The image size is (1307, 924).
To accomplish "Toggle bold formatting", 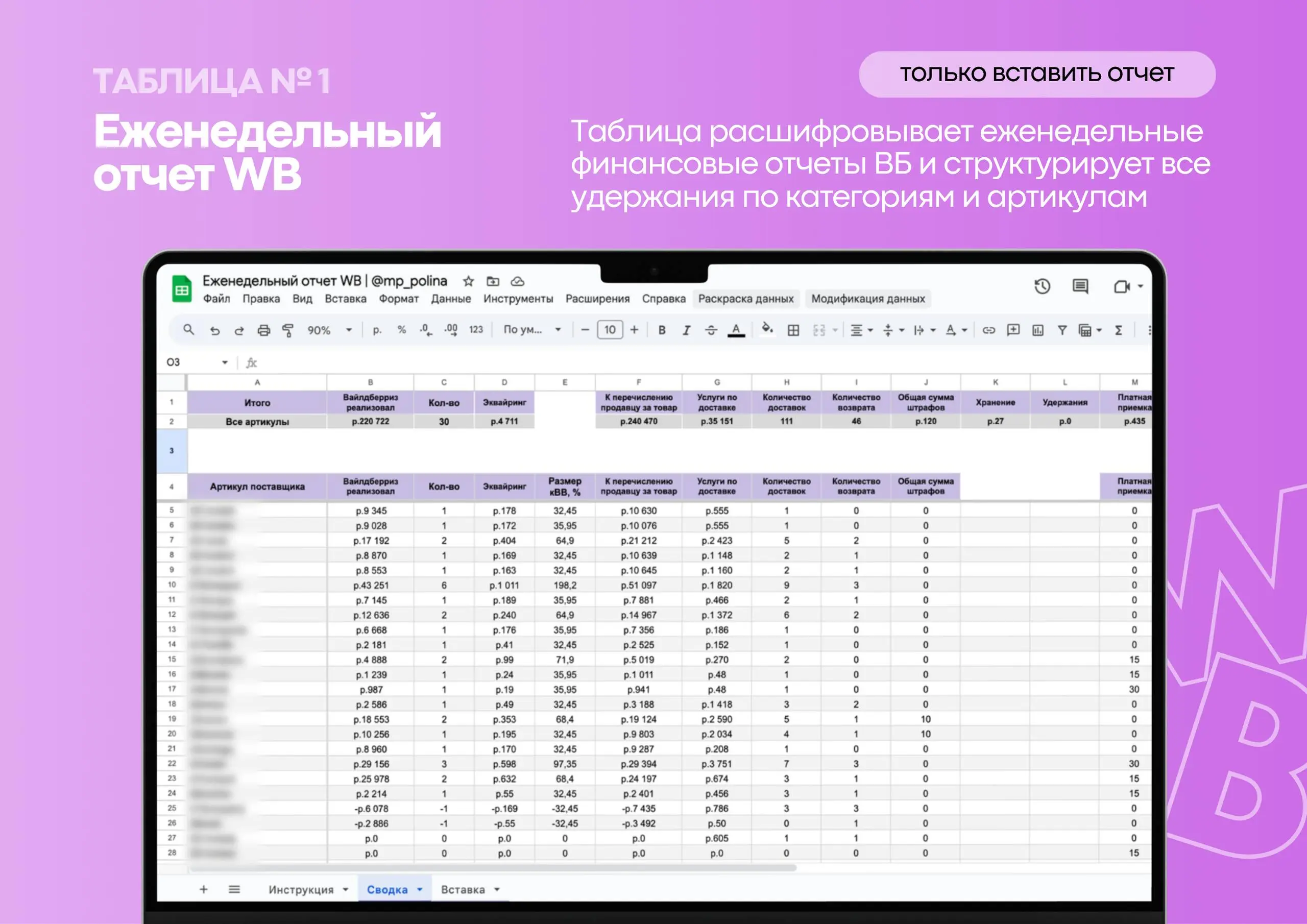I will (x=662, y=330).
